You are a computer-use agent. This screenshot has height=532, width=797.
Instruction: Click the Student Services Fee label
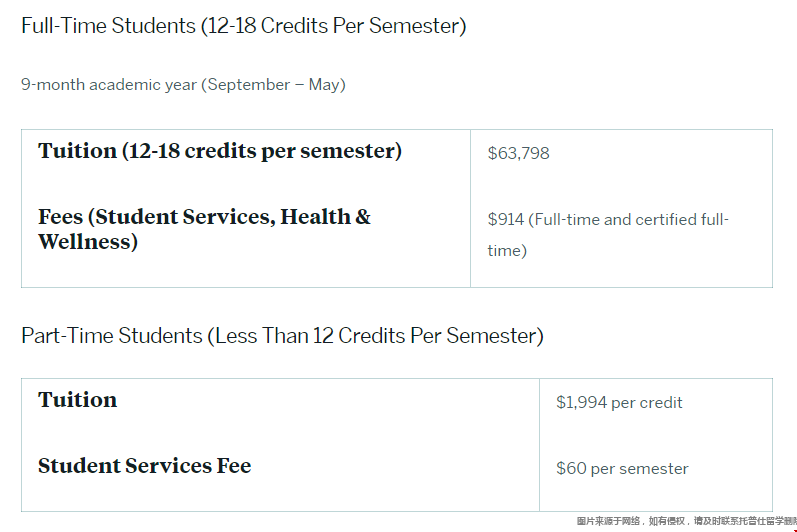[144, 466]
